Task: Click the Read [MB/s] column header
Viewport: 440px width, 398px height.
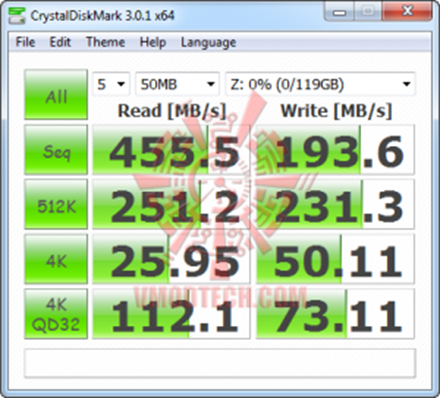Action: click(x=172, y=111)
